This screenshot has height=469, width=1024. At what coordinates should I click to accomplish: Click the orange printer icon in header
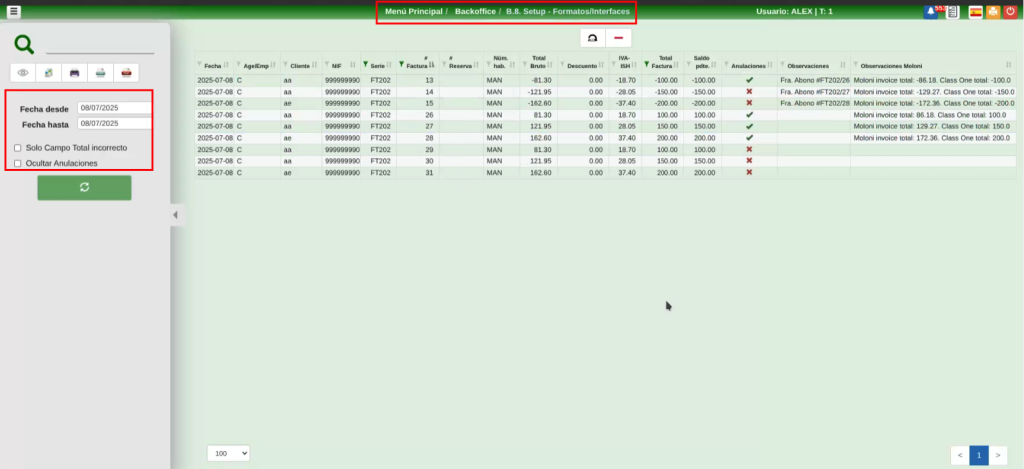coord(993,12)
